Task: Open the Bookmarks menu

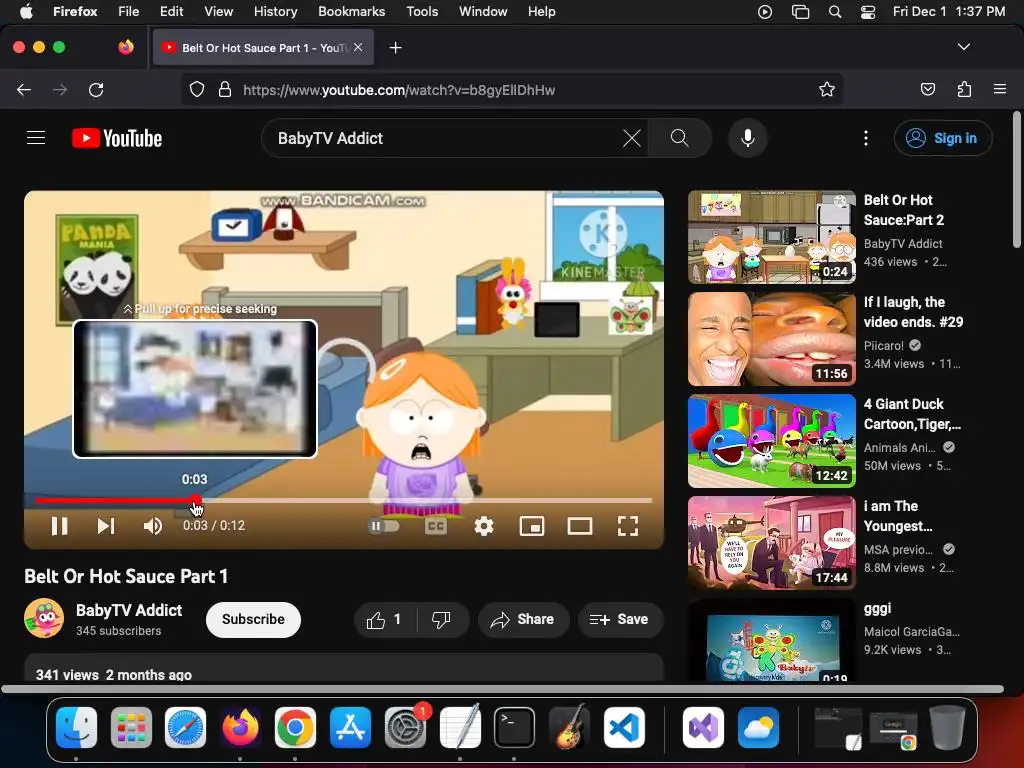Action: (351, 12)
